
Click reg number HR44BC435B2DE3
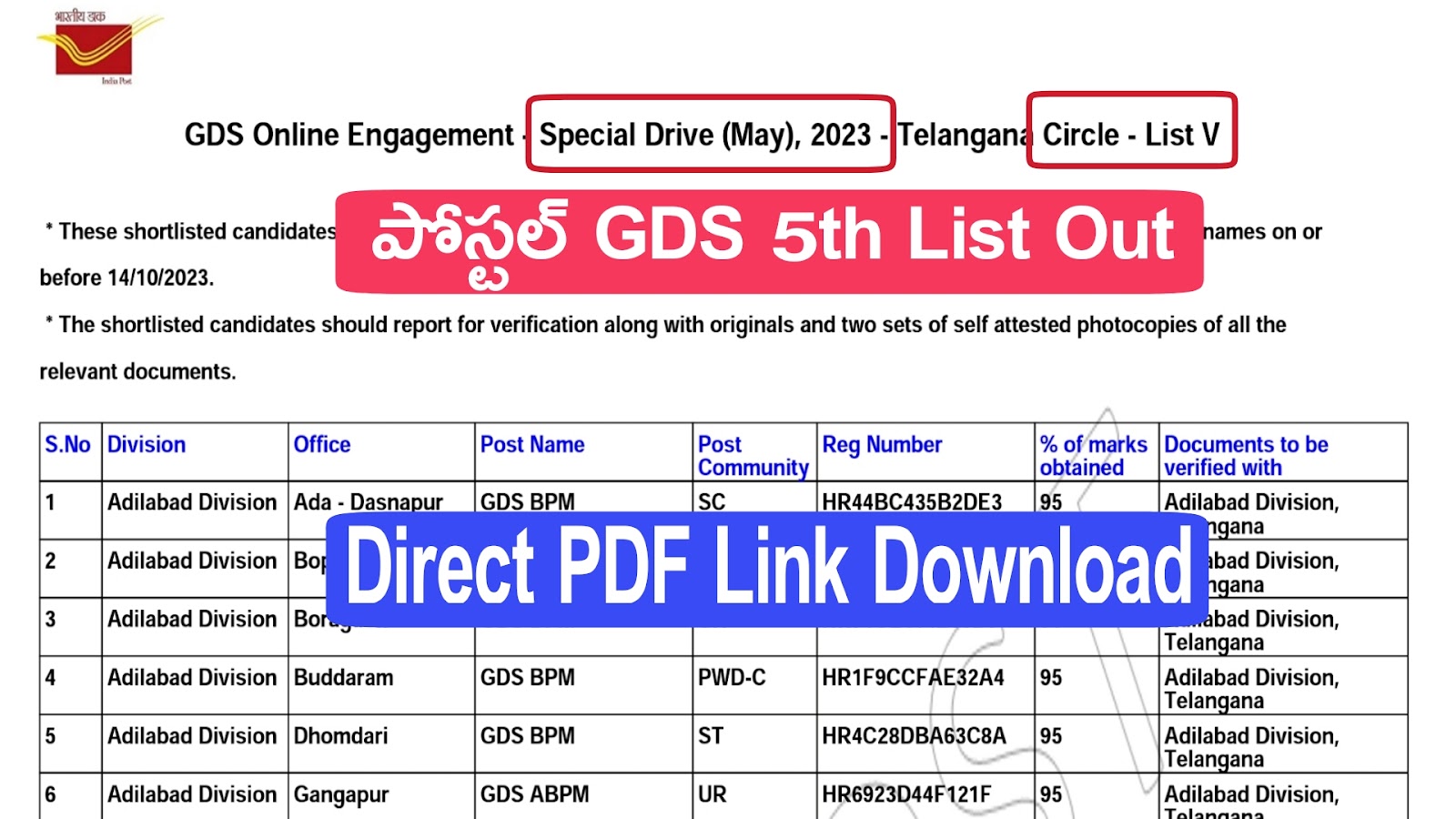[912, 501]
